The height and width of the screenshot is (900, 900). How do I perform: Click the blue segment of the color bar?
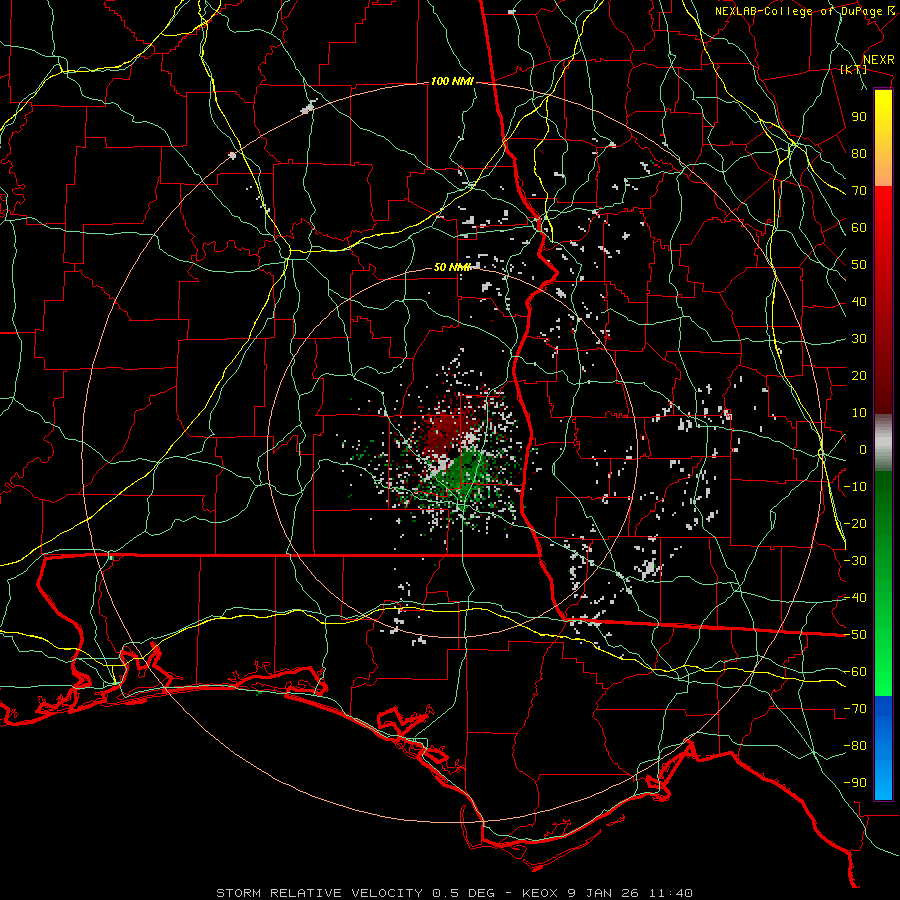(x=883, y=748)
